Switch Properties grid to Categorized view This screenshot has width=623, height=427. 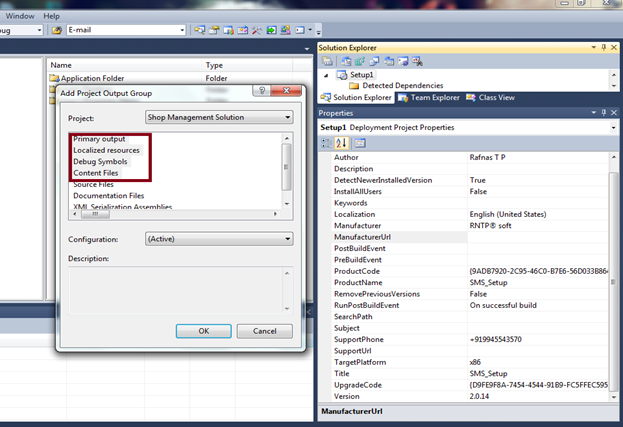click(327, 143)
